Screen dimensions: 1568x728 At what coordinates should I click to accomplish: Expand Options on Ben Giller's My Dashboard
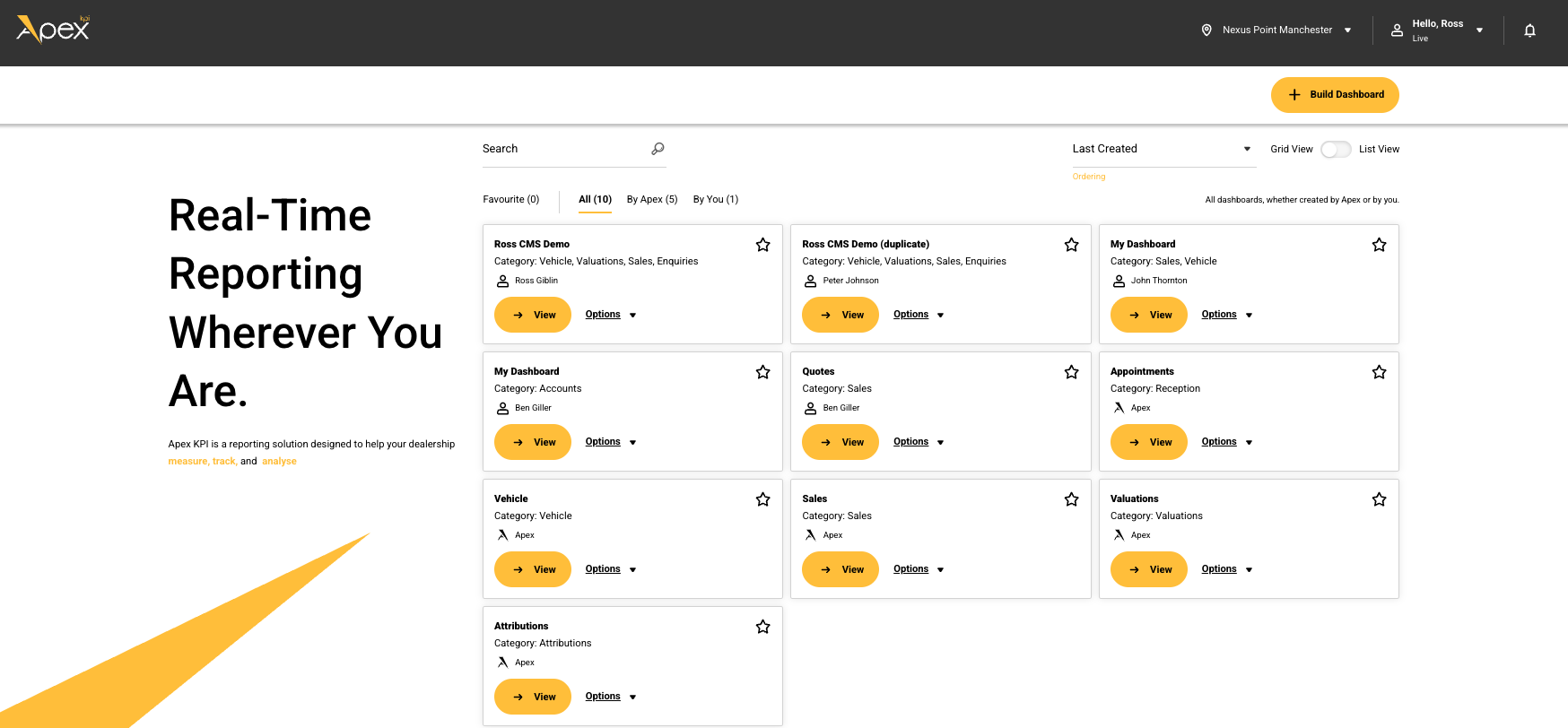tap(611, 442)
